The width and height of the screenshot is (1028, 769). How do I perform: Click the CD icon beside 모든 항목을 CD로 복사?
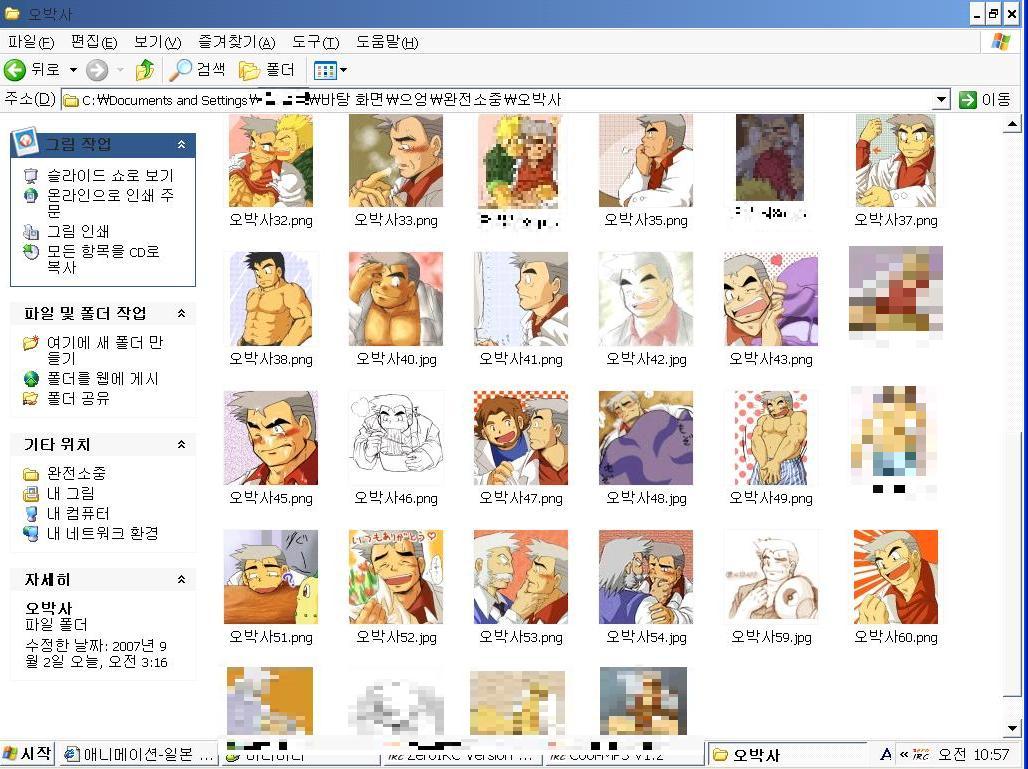pyautogui.click(x=31, y=252)
